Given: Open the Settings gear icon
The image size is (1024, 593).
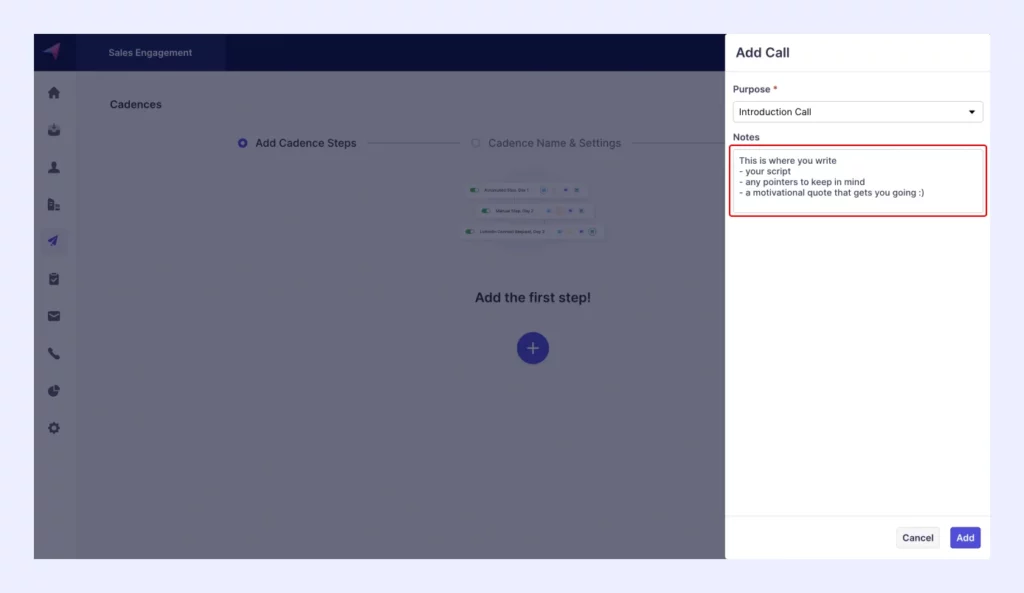Looking at the screenshot, I should click(x=54, y=428).
